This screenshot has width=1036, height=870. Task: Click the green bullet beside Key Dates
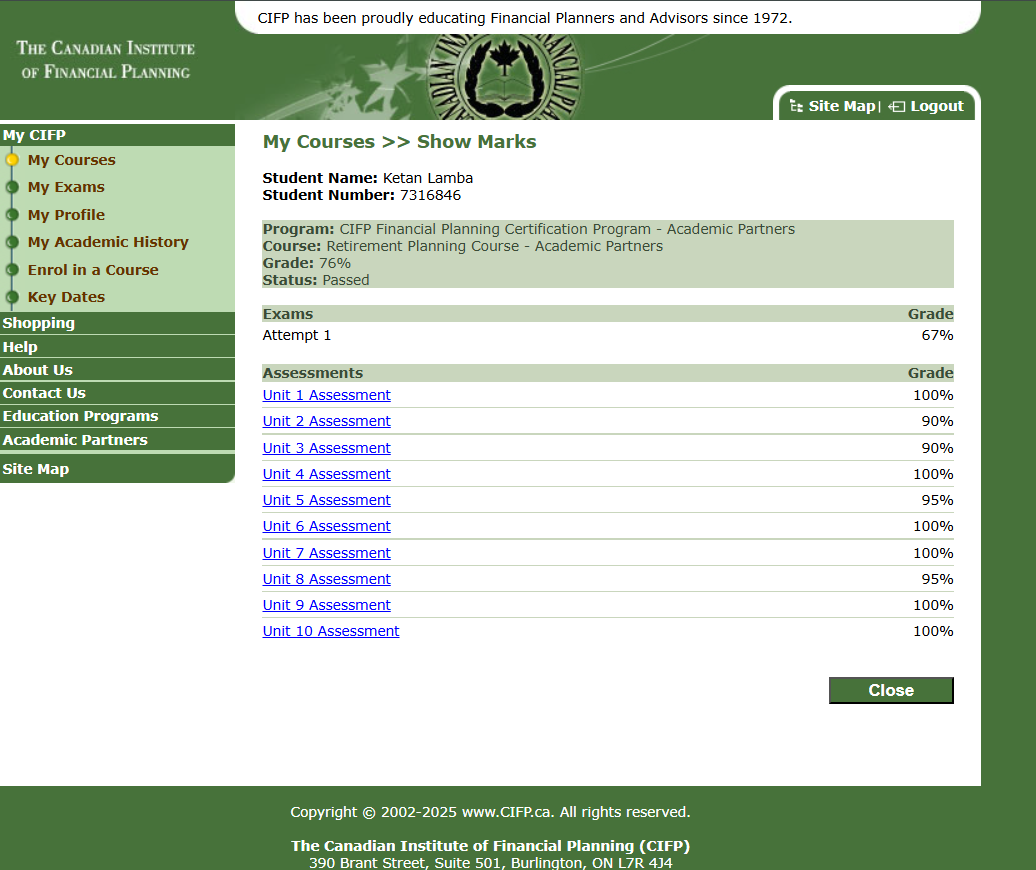12,297
